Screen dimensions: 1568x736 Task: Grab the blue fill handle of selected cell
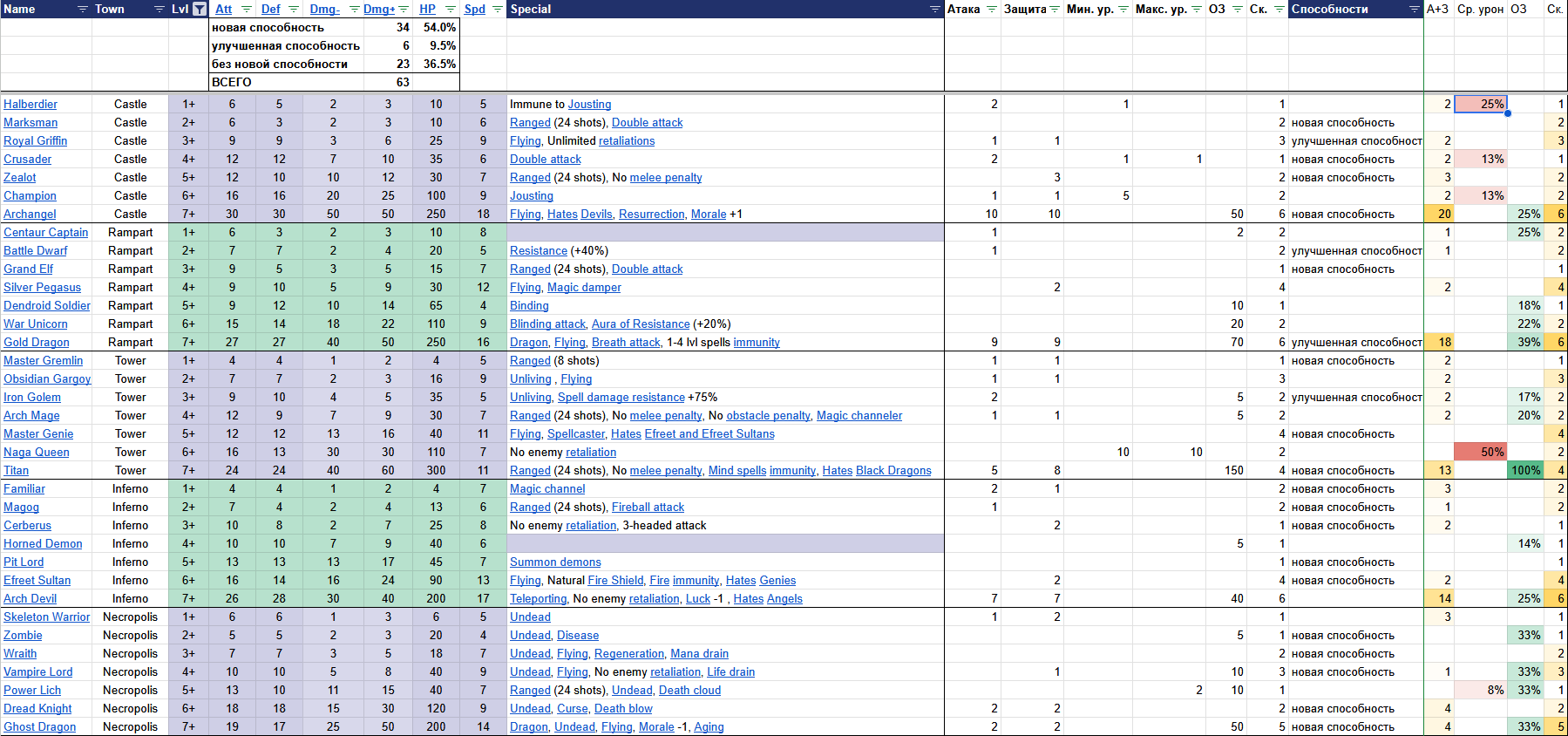[1507, 113]
